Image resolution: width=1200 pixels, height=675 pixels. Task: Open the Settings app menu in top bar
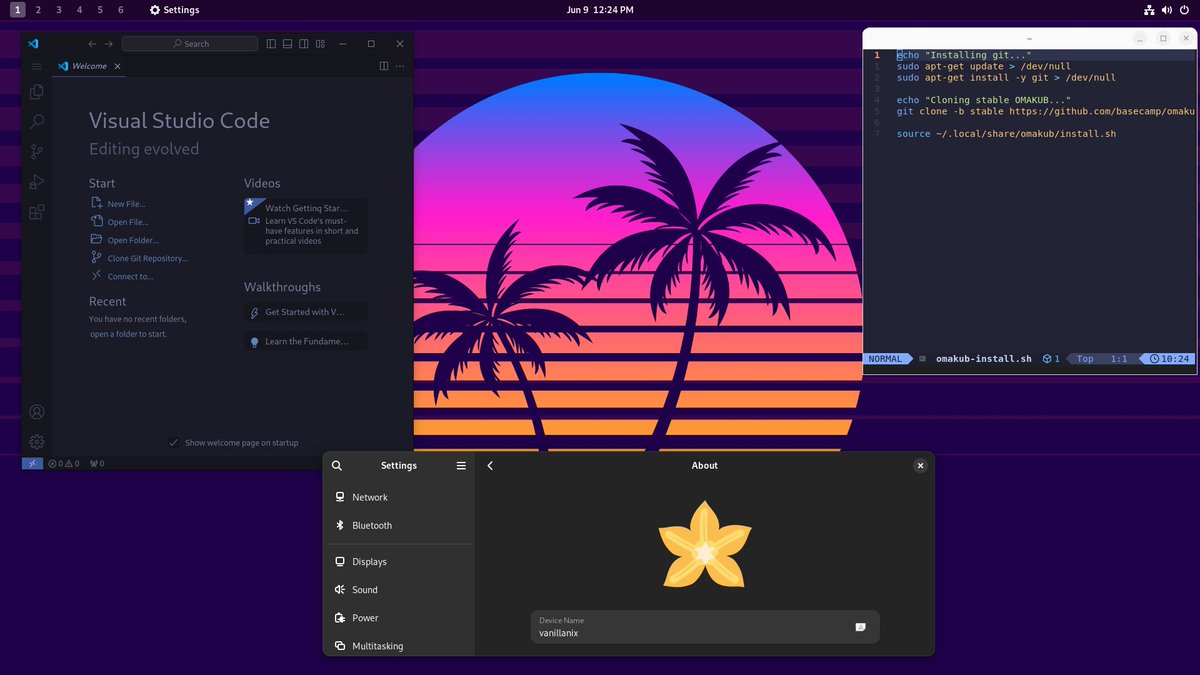pos(174,10)
